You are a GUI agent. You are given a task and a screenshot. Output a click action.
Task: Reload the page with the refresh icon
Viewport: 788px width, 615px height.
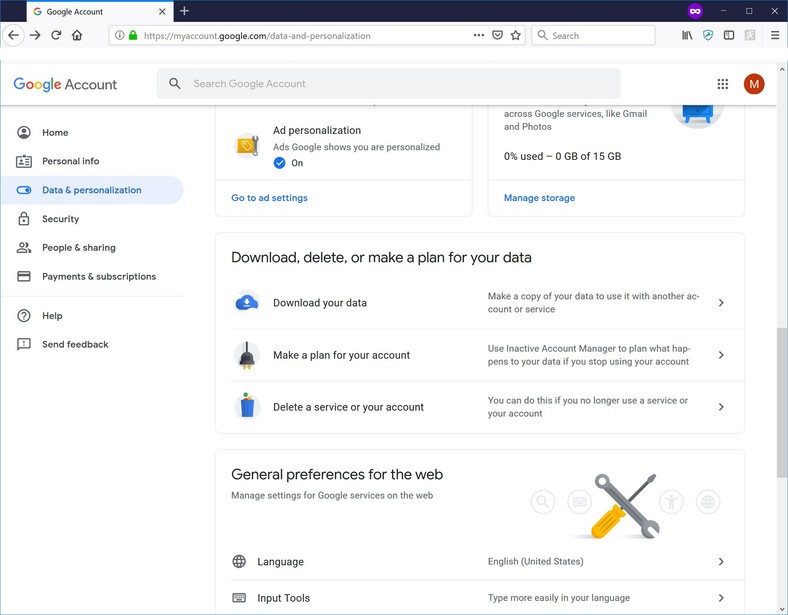[x=56, y=35]
